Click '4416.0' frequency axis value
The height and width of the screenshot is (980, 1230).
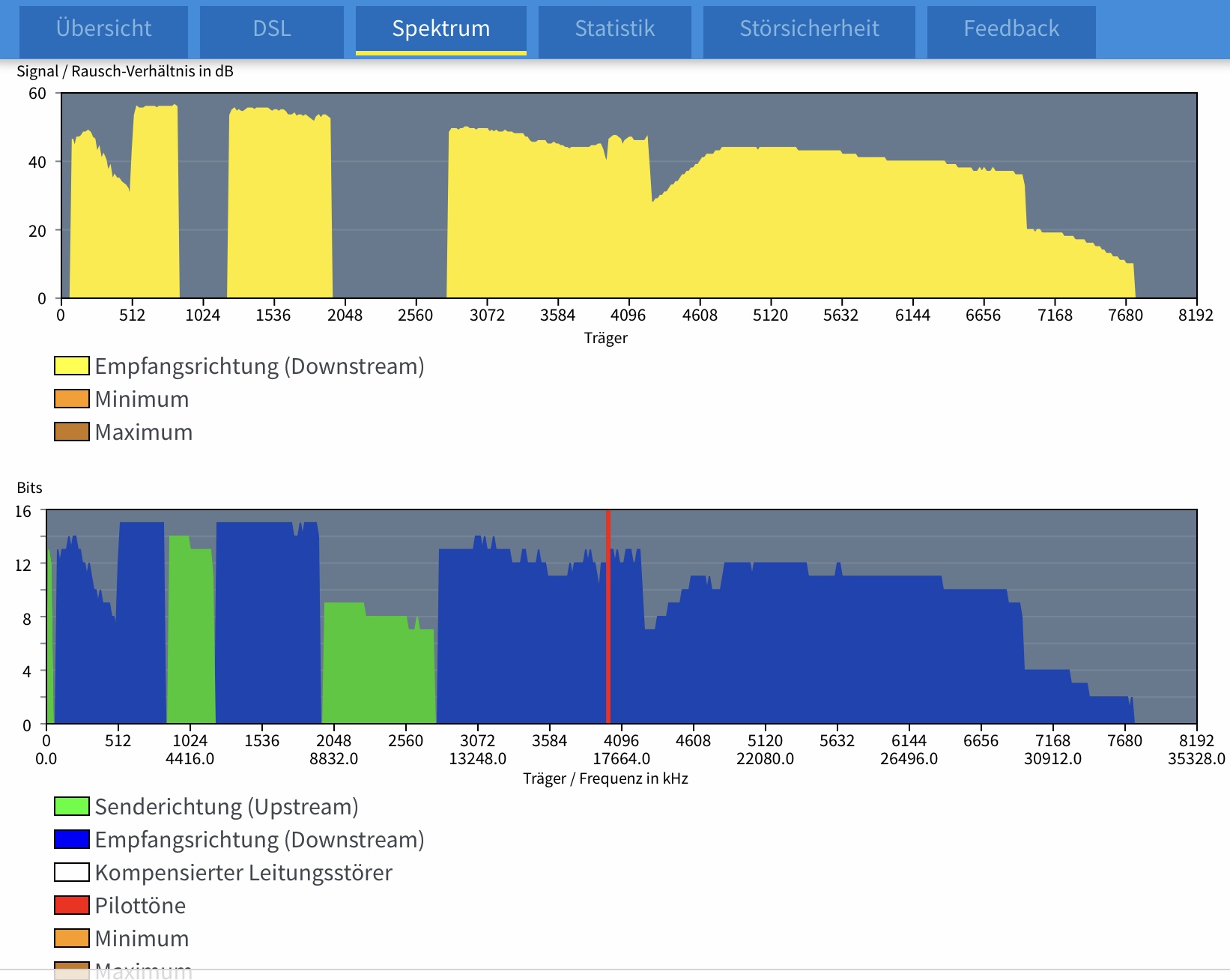point(190,759)
